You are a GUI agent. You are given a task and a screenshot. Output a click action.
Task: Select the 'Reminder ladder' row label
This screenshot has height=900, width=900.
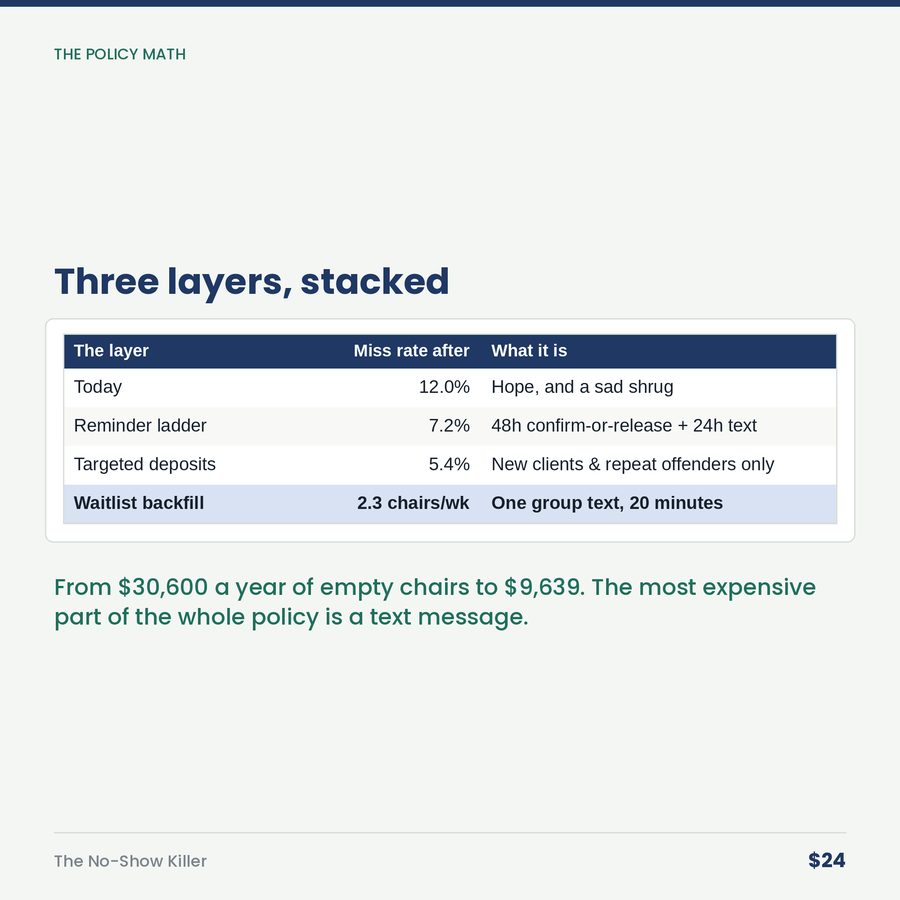(140, 426)
